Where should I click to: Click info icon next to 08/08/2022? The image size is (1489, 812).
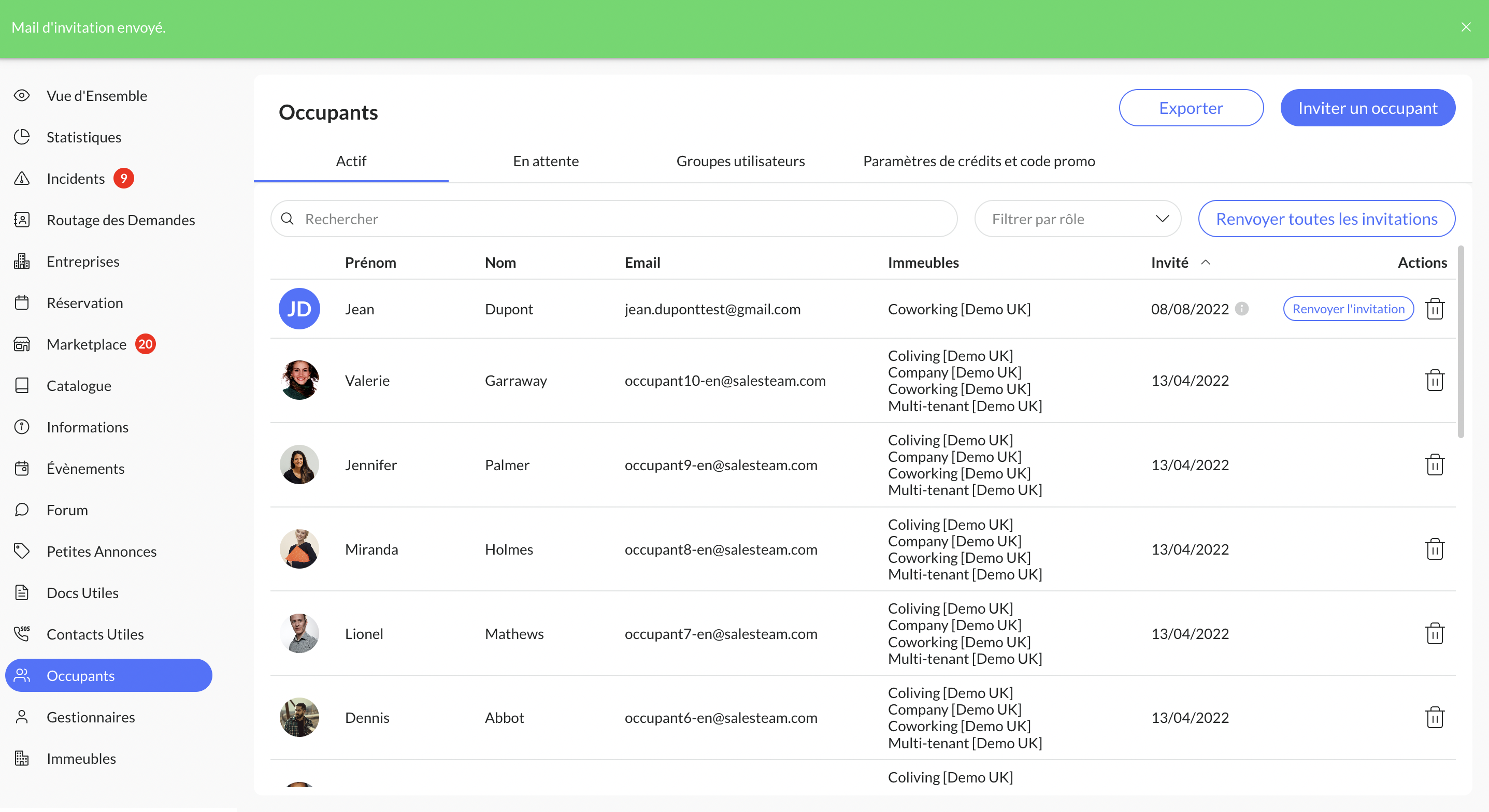point(1241,309)
